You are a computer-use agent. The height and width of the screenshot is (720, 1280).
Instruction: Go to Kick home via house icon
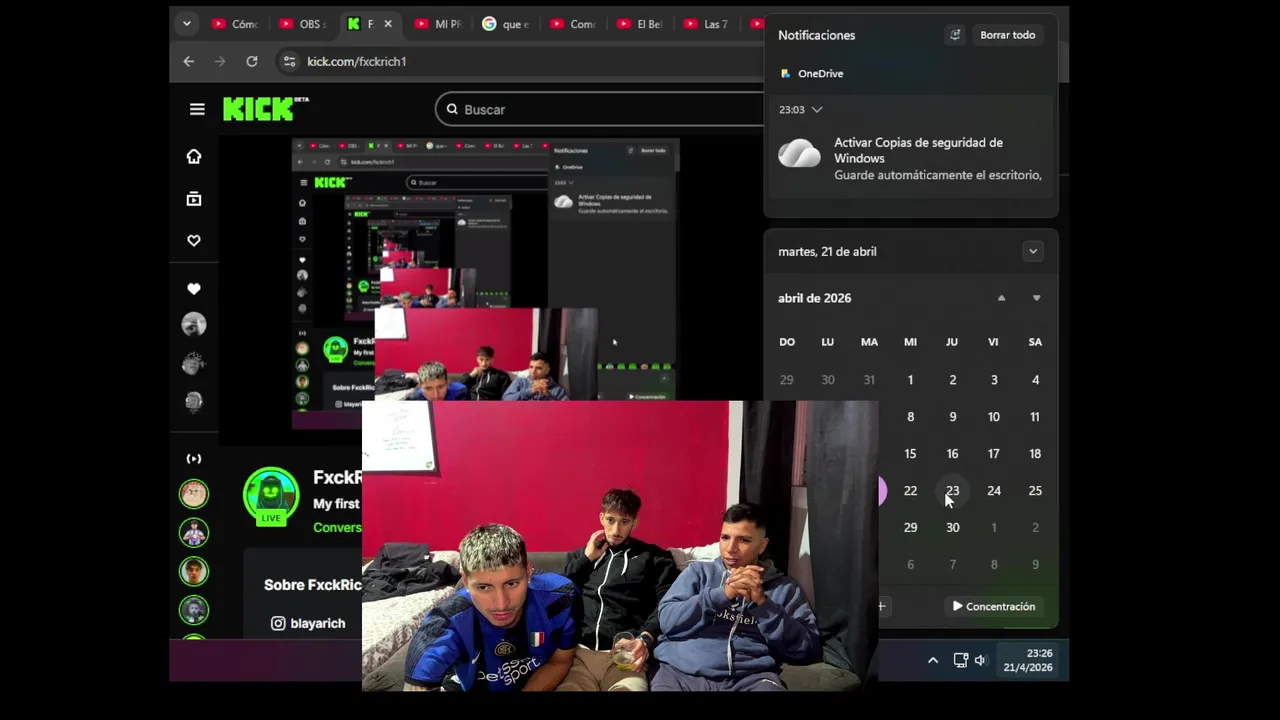(194, 156)
